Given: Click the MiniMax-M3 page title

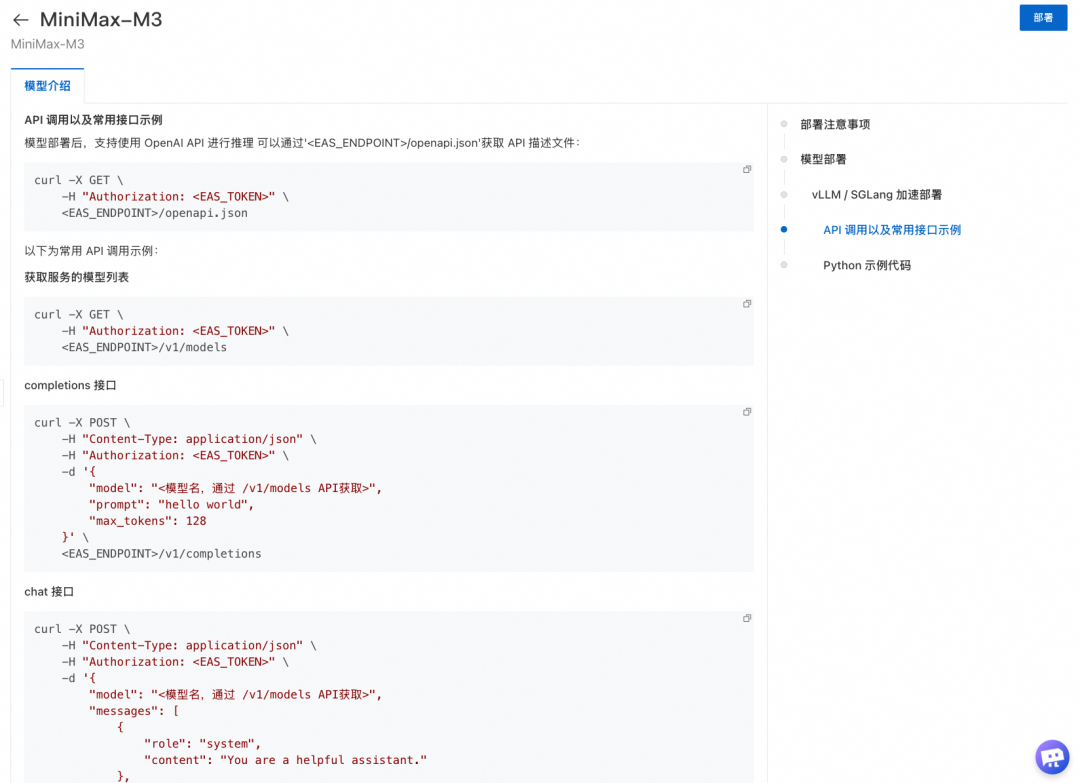Looking at the screenshot, I should click(x=101, y=19).
